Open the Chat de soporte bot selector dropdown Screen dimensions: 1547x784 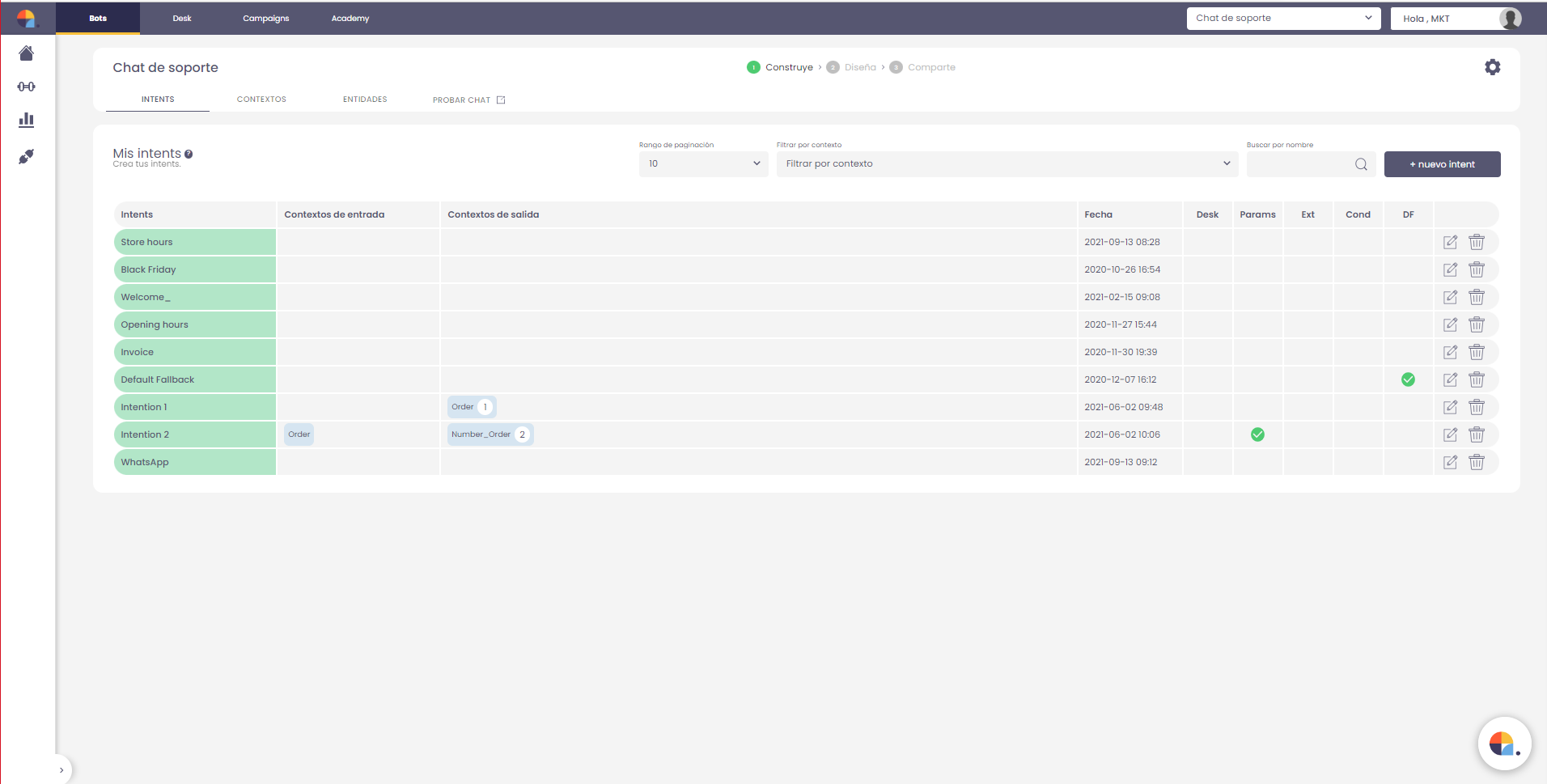[x=1283, y=17]
